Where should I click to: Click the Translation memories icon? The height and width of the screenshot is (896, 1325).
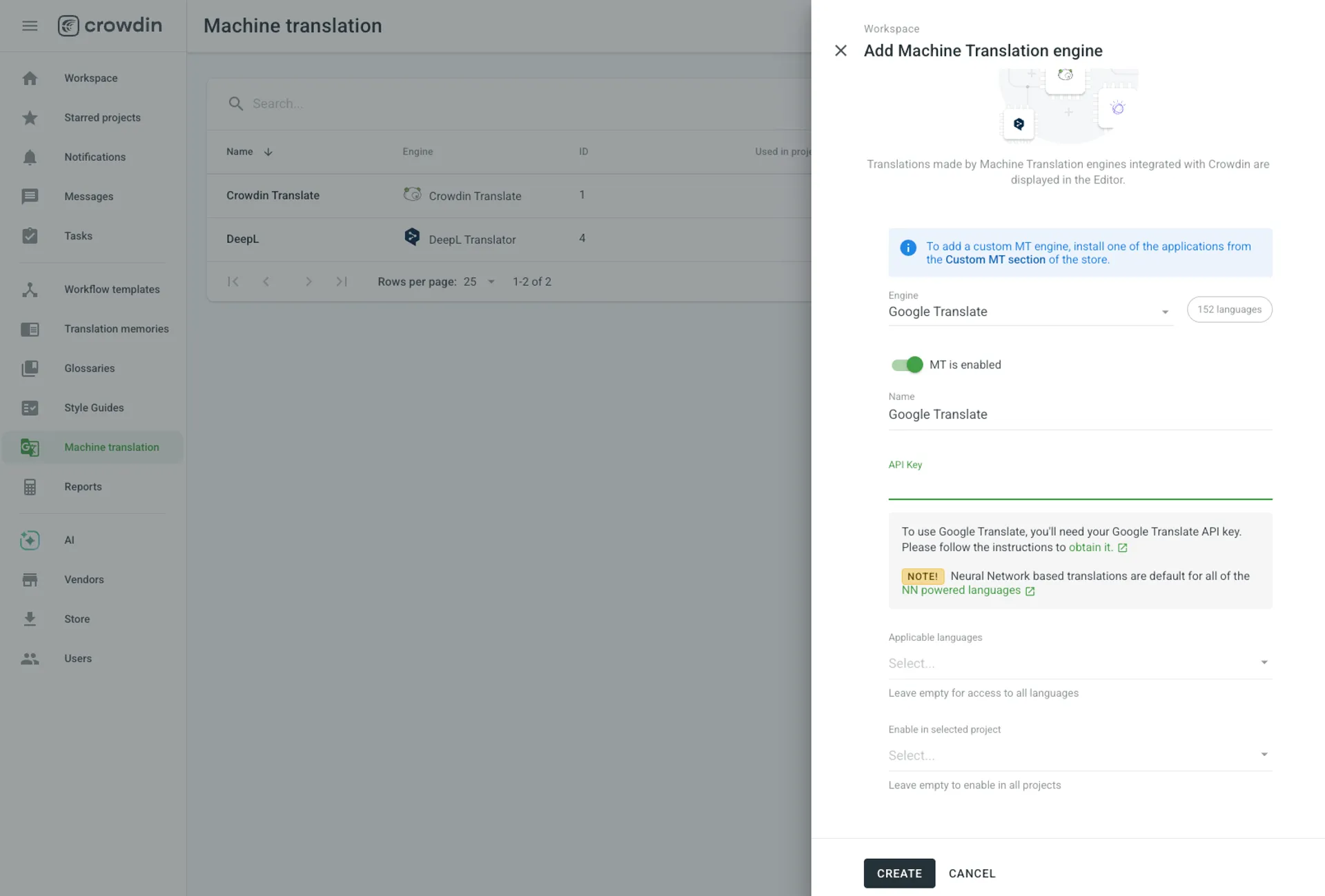30,329
